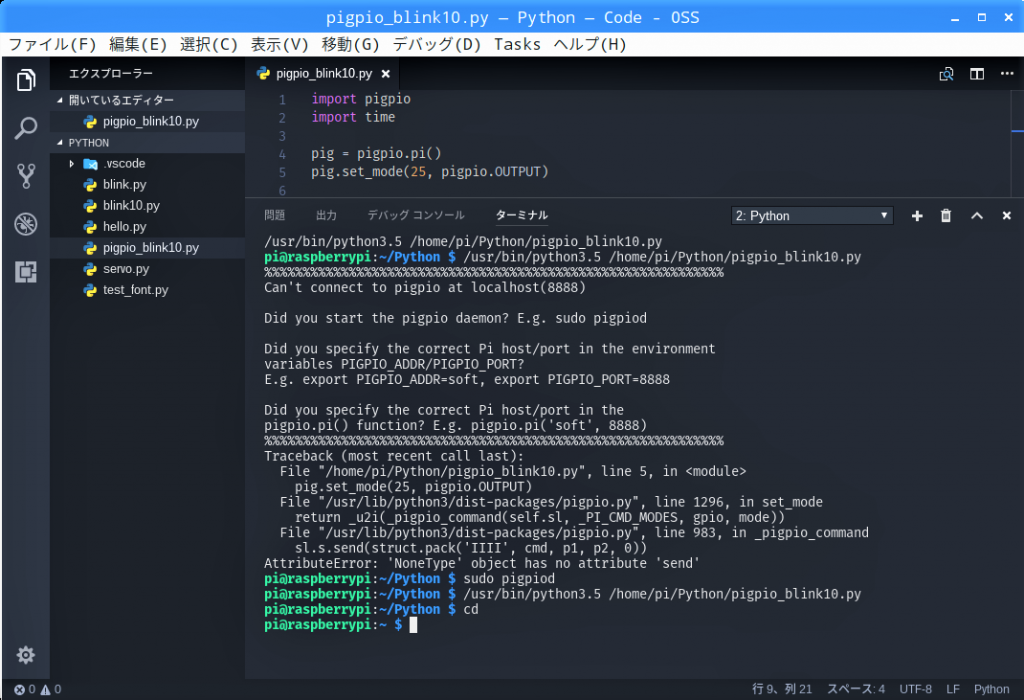Open the terminal selector dropdown '2: Python'
This screenshot has width=1024, height=700.
coord(812,216)
